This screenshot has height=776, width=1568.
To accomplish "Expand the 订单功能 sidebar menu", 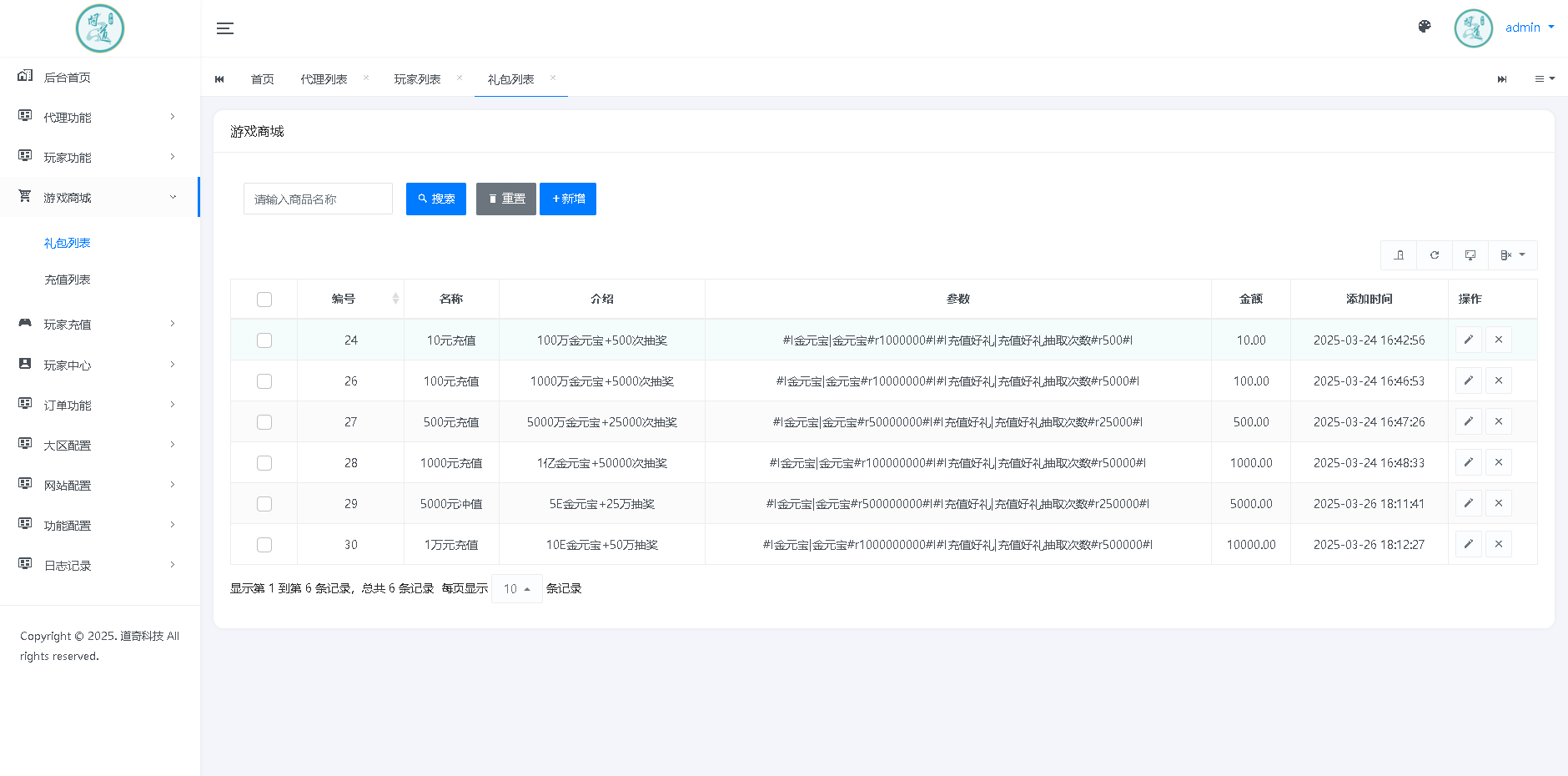I will 100,405.
